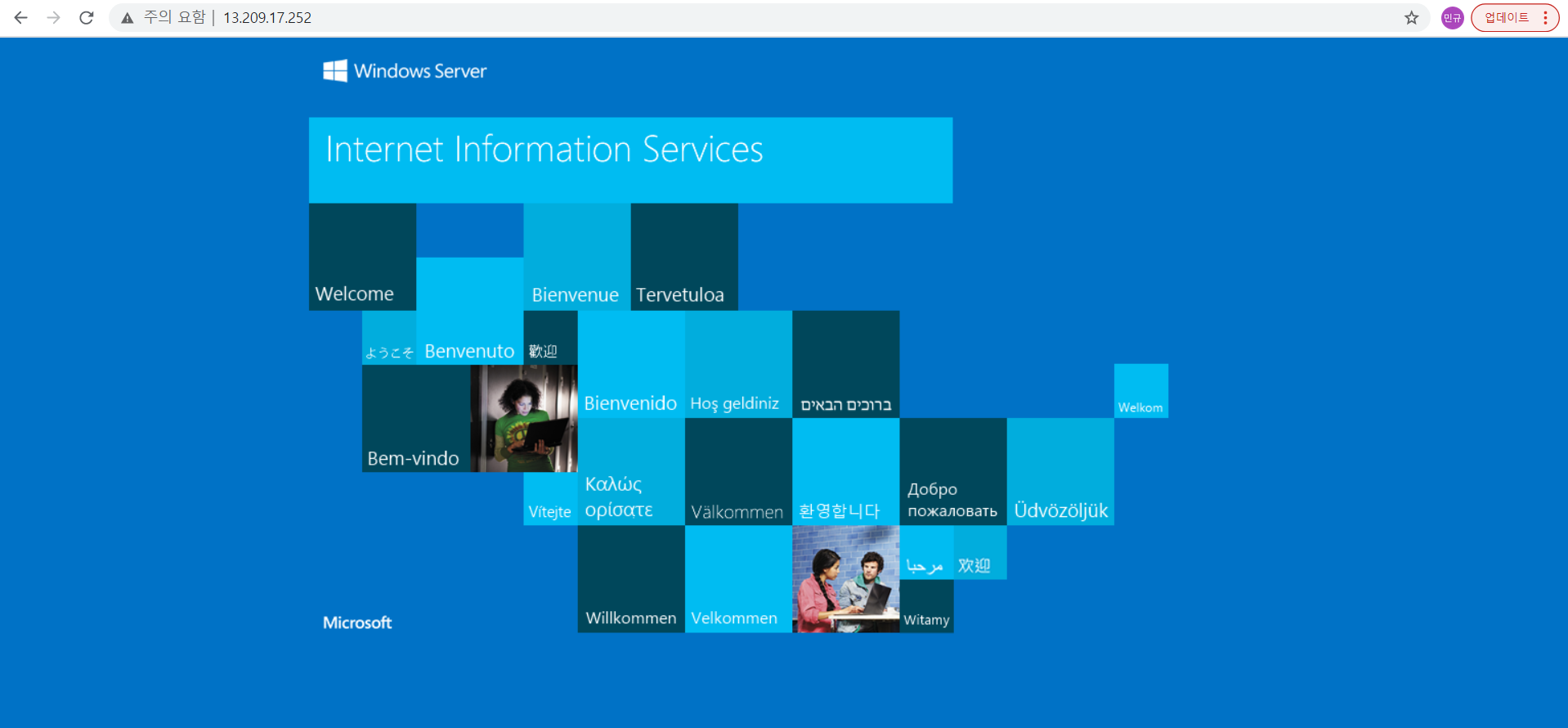Click the Hoş geldiniz tile
Image resolution: width=1568 pixels, height=728 pixels.
click(x=738, y=365)
